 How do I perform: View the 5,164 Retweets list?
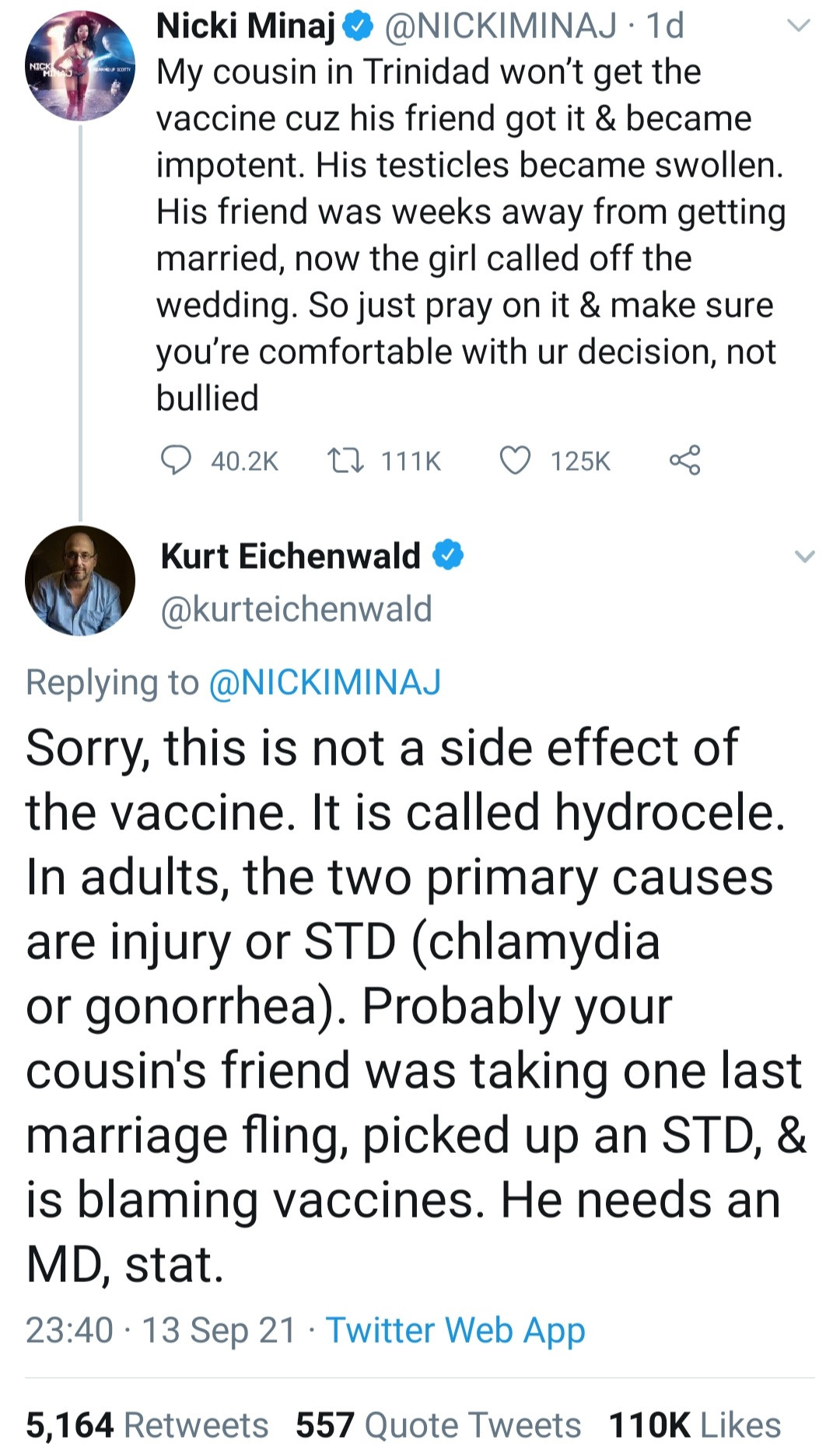pos(147,1425)
